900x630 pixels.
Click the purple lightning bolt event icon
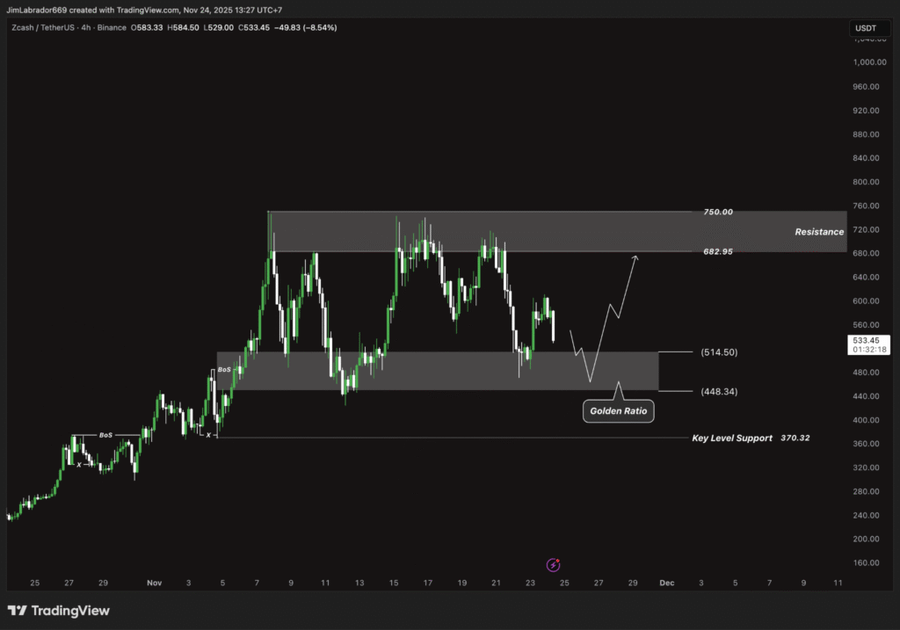553,565
